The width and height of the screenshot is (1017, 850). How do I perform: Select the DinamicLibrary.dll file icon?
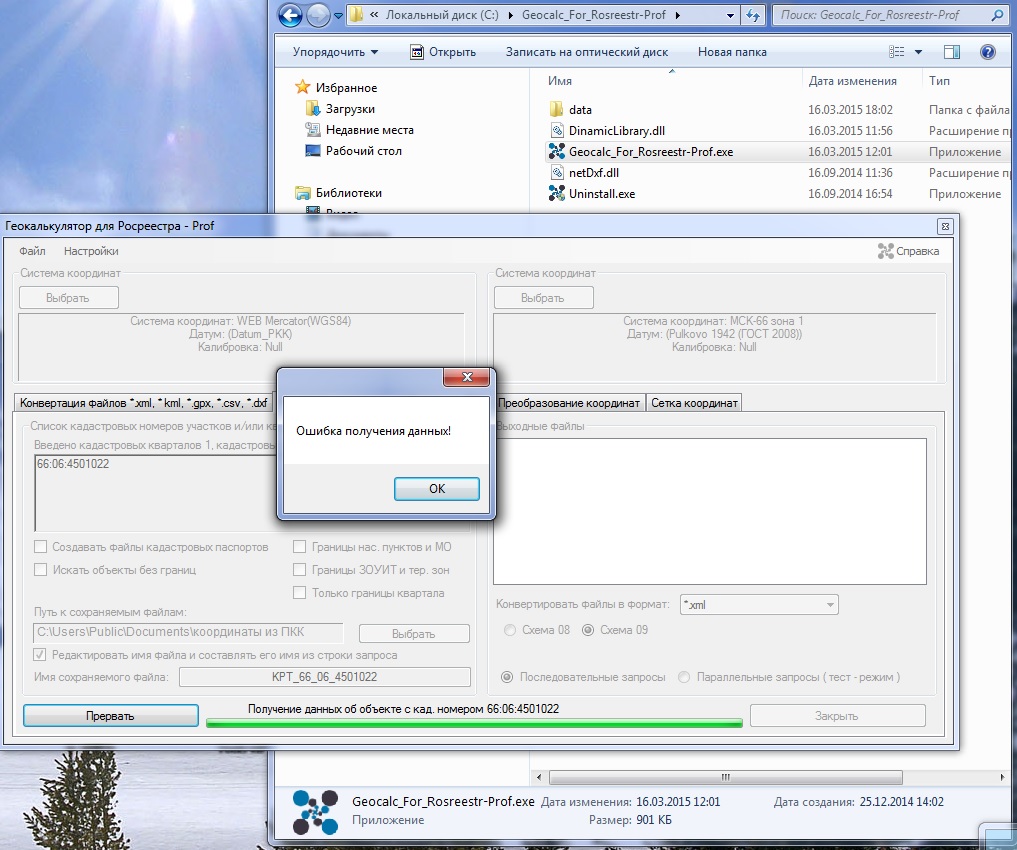(557, 131)
